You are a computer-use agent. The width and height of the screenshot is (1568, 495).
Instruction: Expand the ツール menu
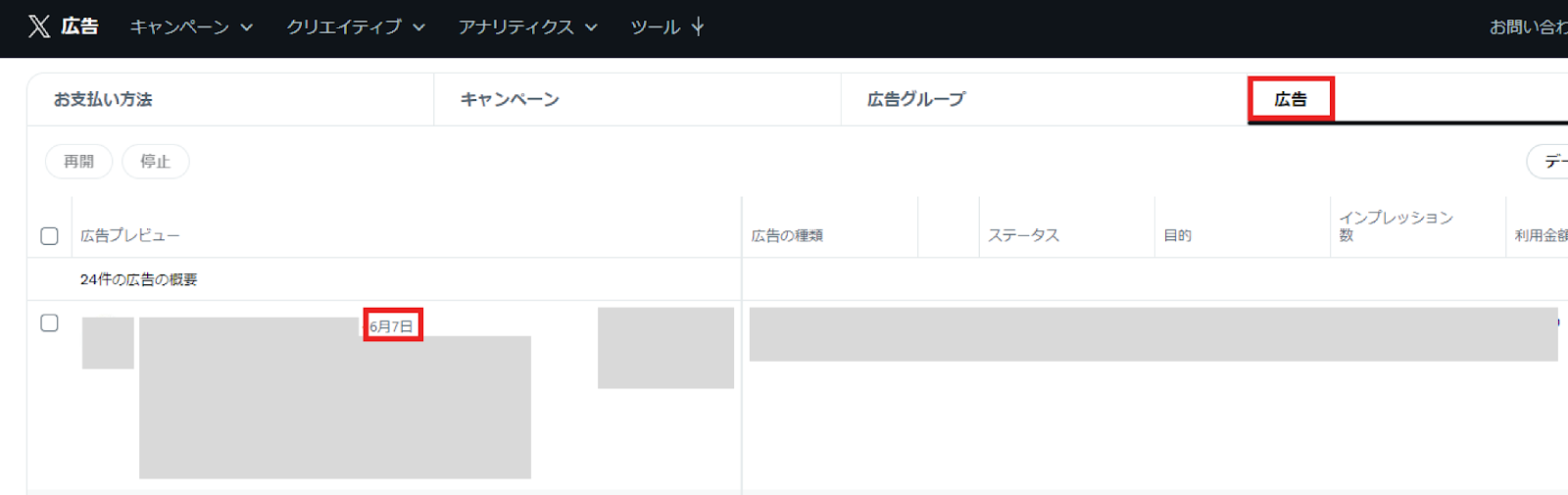[667, 27]
